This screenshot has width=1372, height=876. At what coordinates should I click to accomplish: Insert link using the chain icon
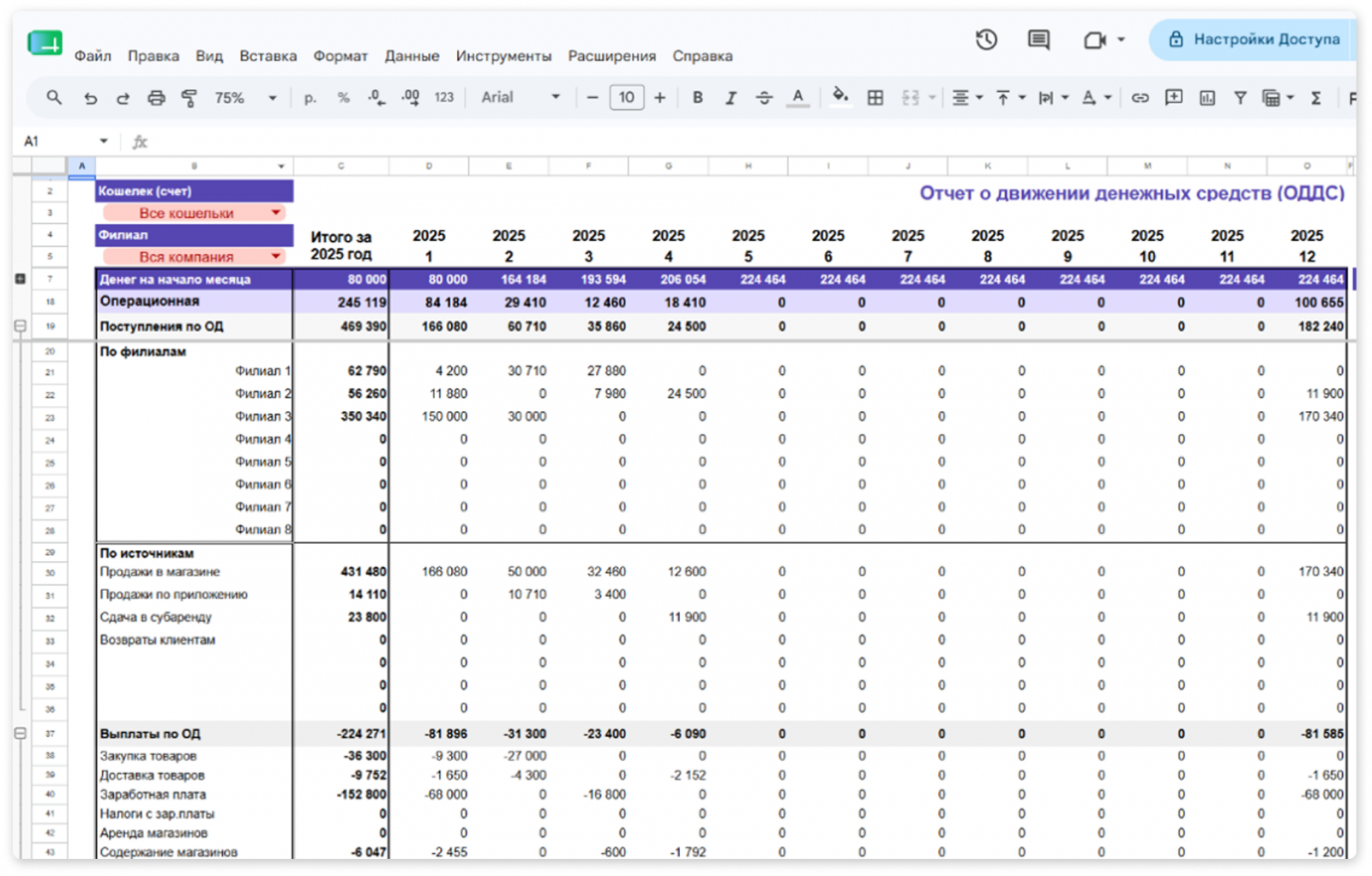[x=1139, y=98]
